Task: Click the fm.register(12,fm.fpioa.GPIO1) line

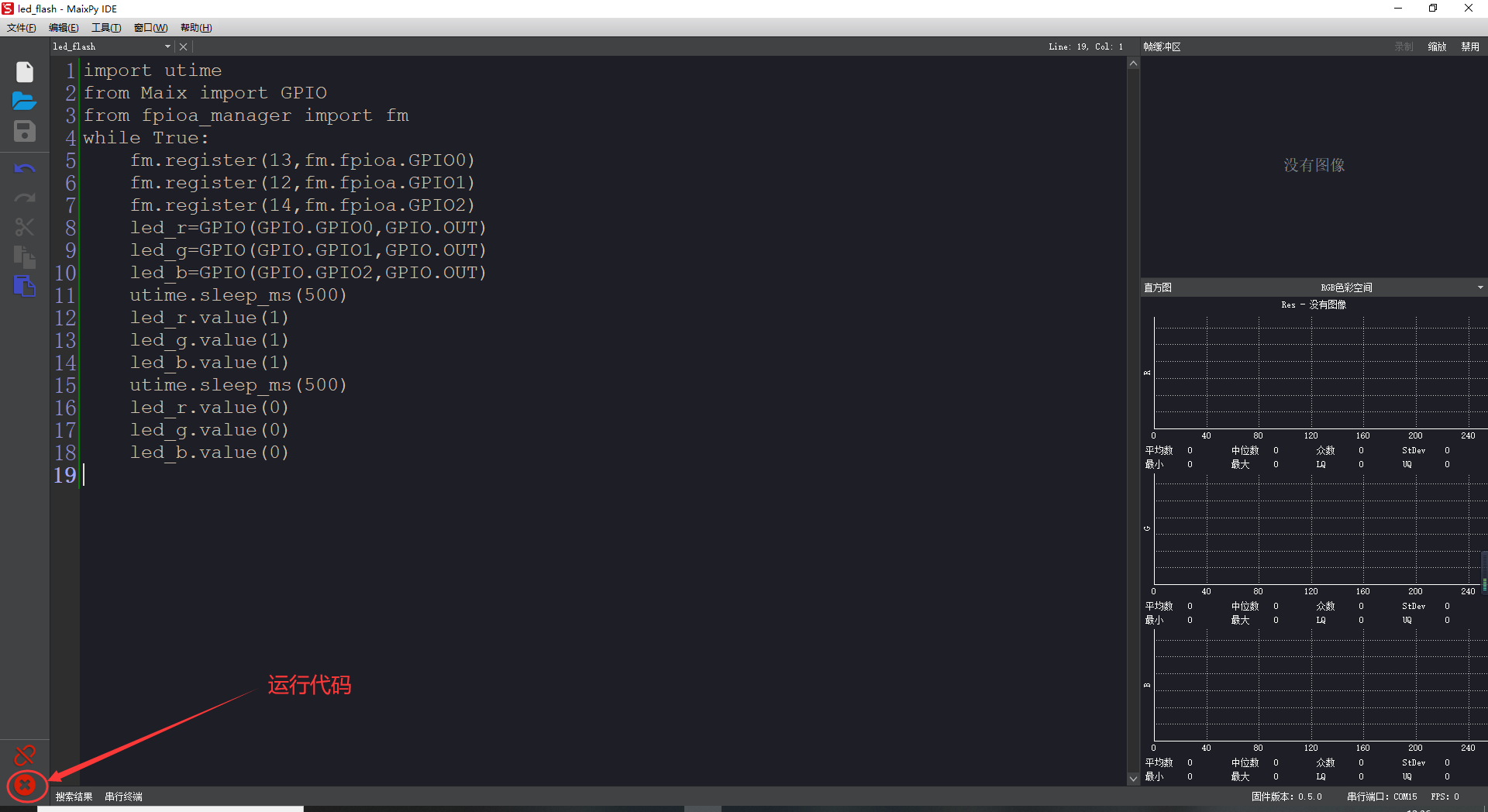Action: coord(302,183)
